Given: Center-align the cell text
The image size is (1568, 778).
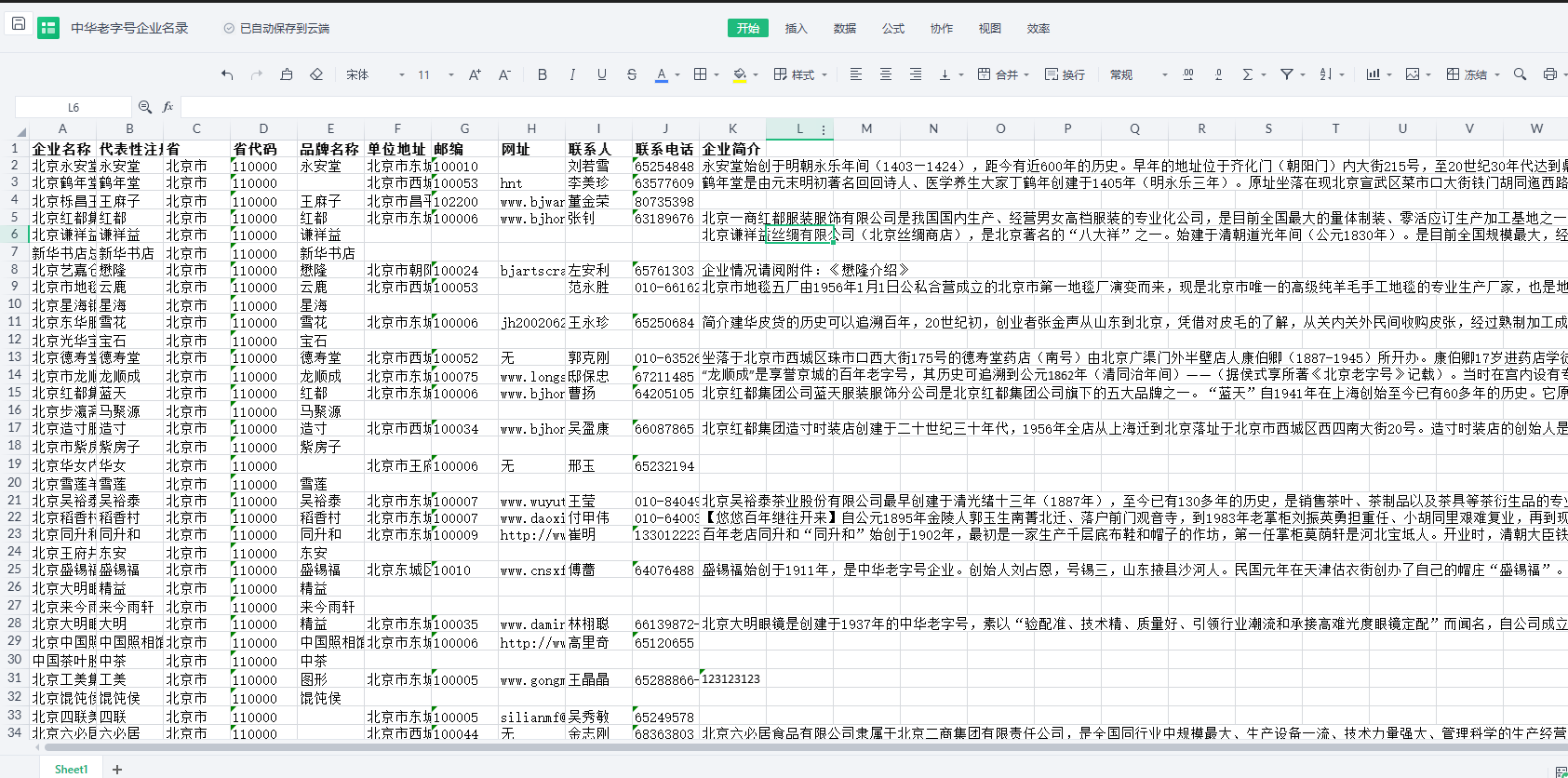Looking at the screenshot, I should point(886,74).
